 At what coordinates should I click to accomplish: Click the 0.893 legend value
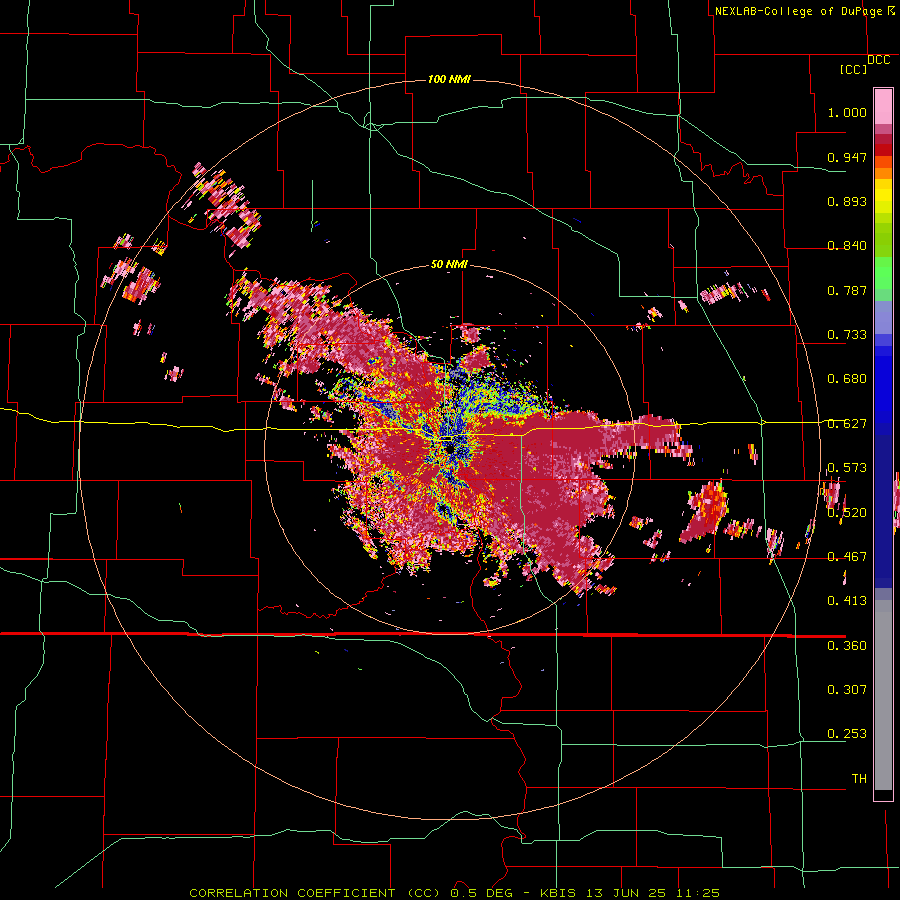click(847, 201)
